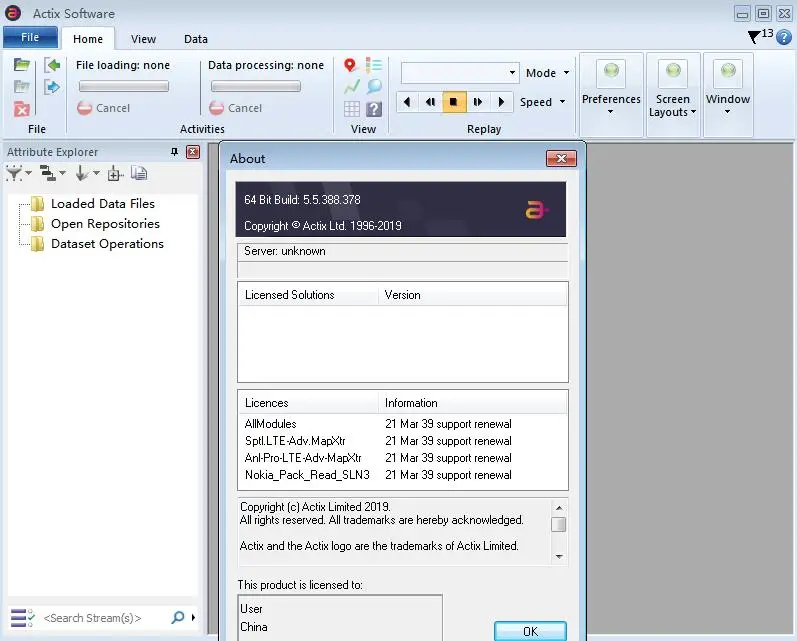Switch to the Data ribbon tab
Screen dimensions: 797x641
[196, 39]
